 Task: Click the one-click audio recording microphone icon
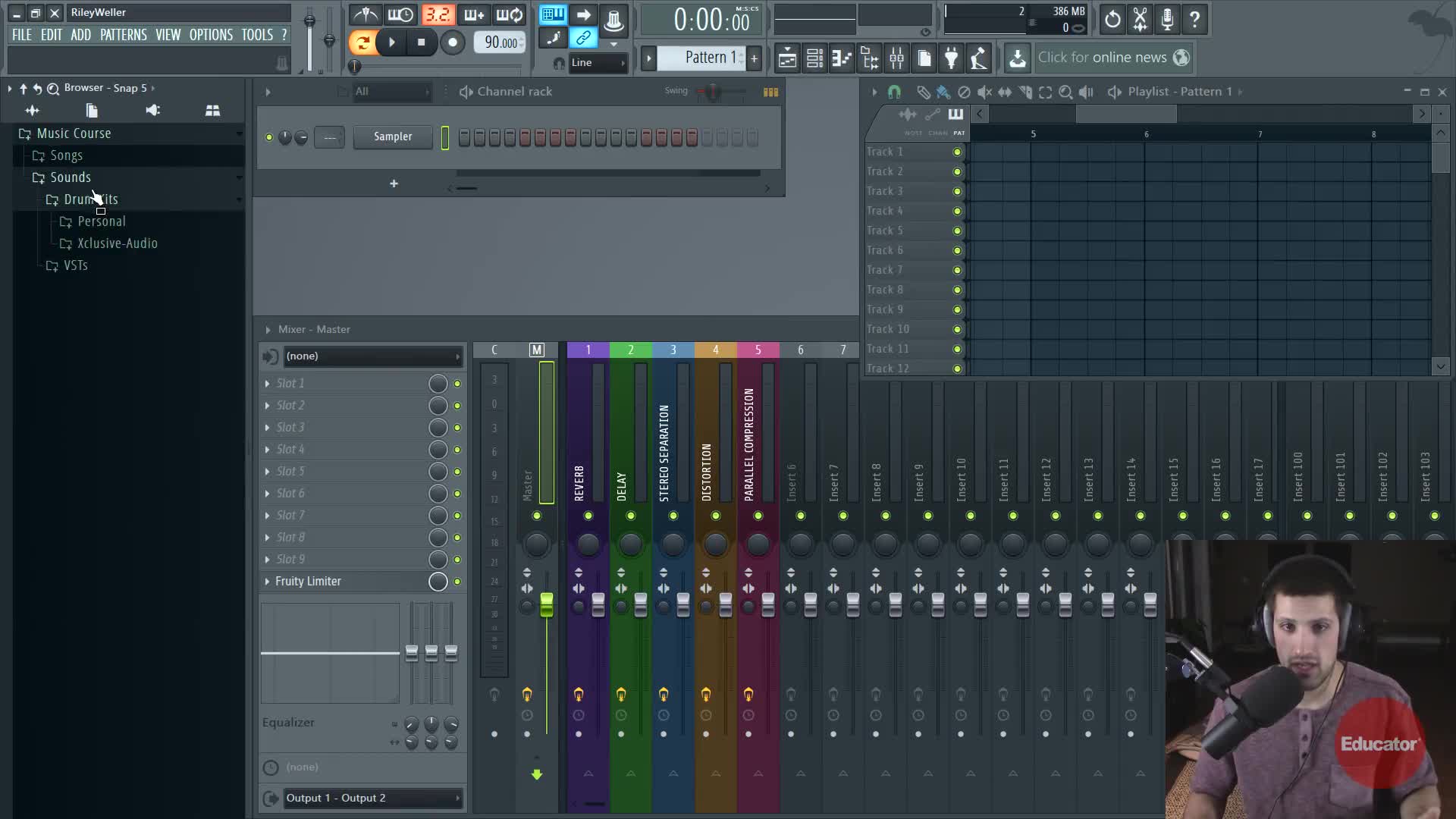point(1167,19)
